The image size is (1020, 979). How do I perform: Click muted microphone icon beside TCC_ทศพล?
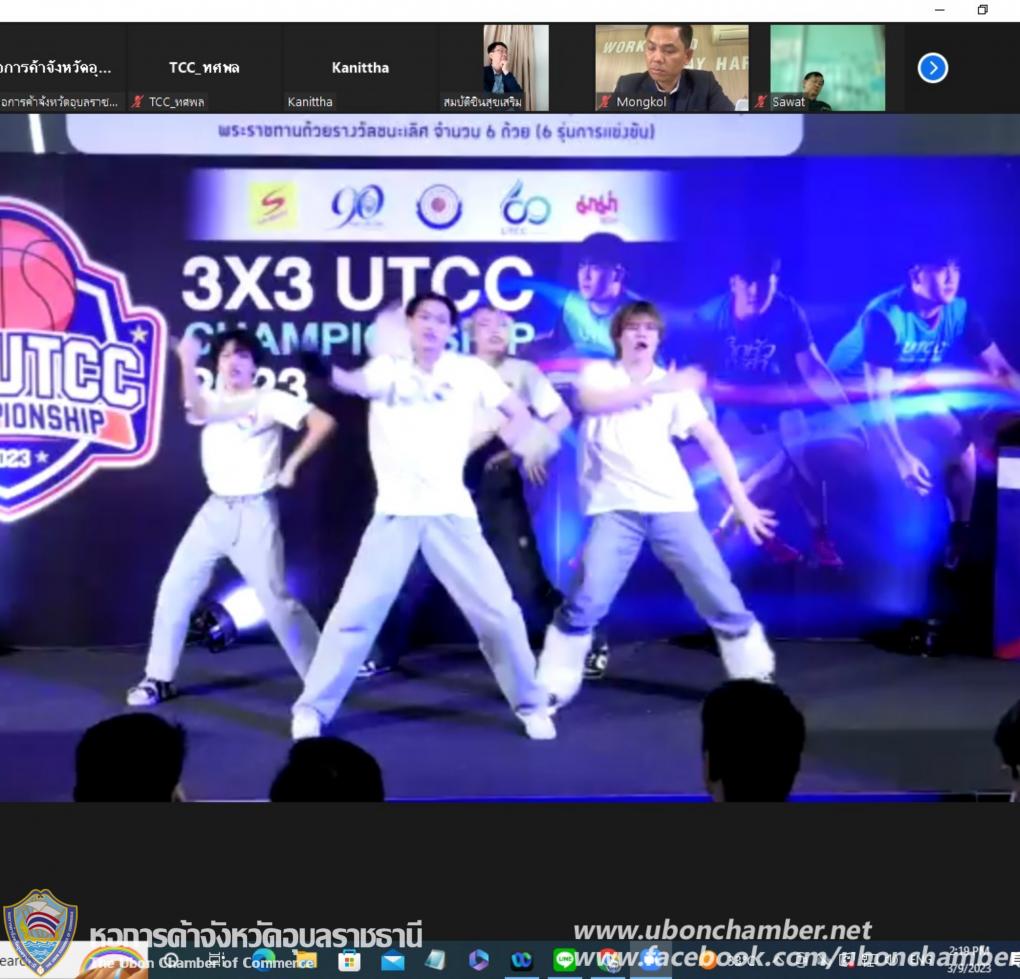pyautogui.click(x=137, y=101)
